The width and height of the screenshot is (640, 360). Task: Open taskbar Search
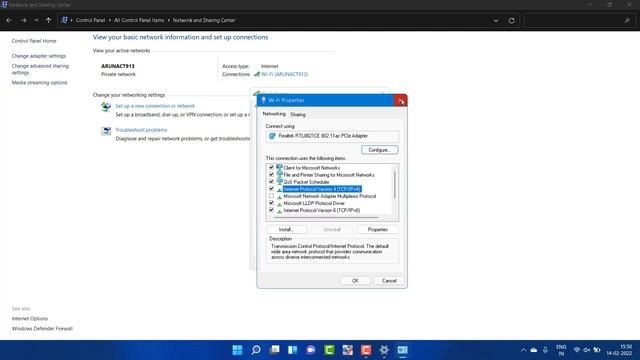click(256, 350)
